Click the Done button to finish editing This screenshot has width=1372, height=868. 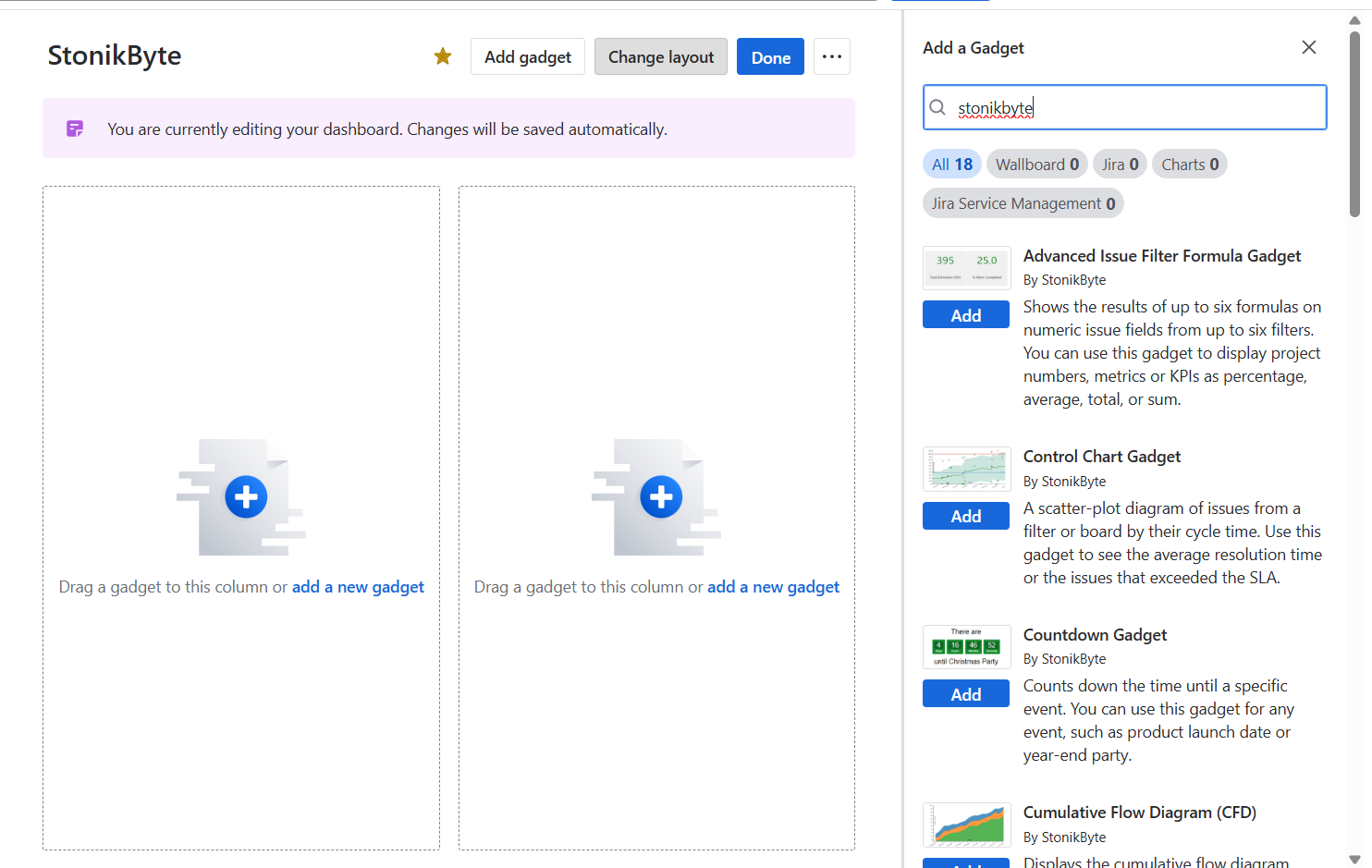click(770, 56)
